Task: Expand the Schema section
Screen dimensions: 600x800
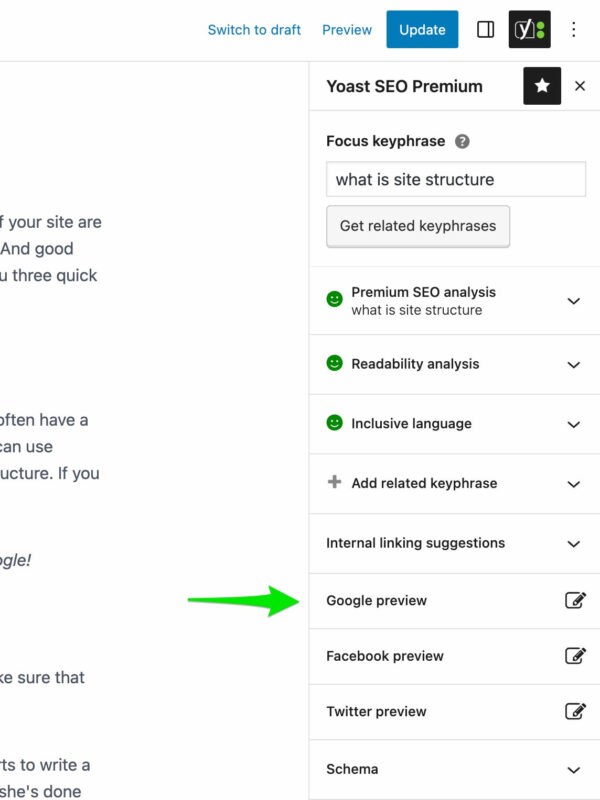Action: 573,769
